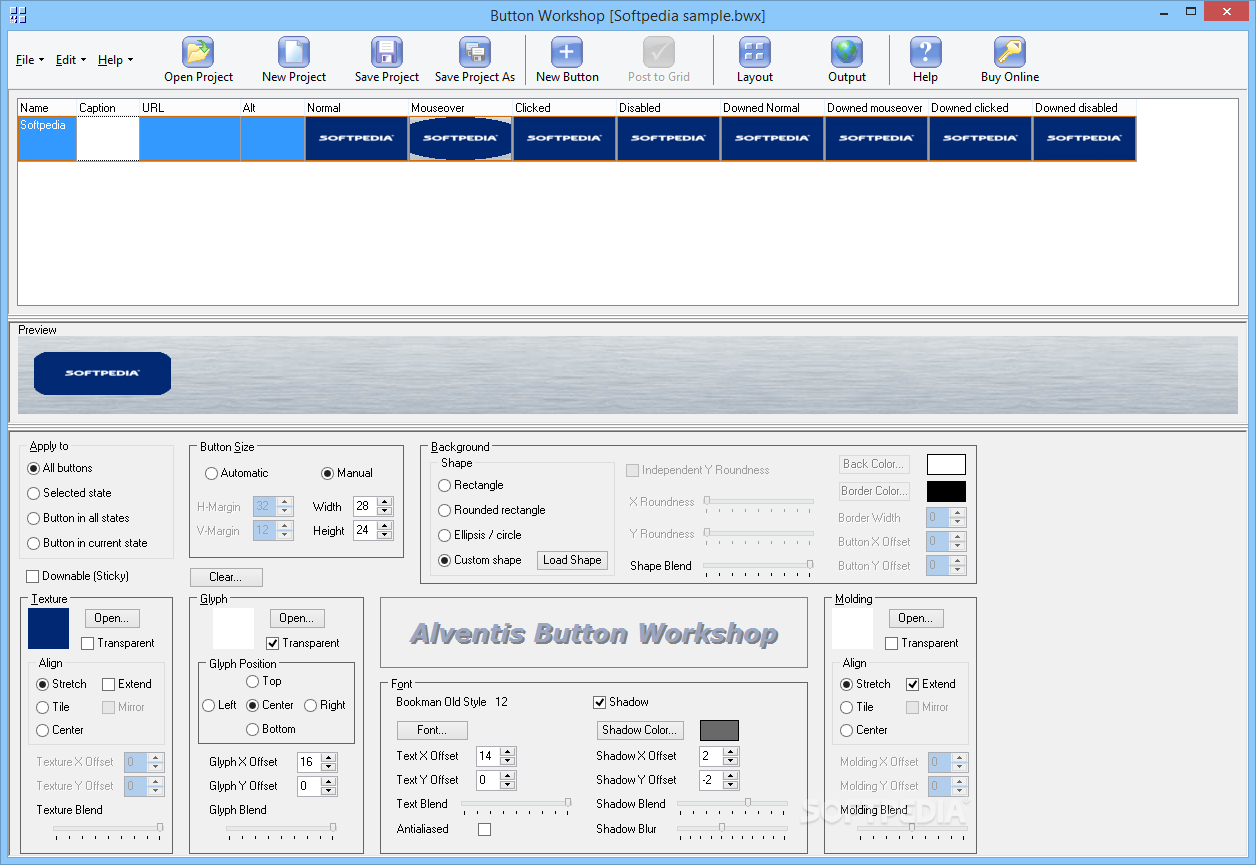Select the Disabled state thumbnail
1256x865 pixels.
point(669,138)
